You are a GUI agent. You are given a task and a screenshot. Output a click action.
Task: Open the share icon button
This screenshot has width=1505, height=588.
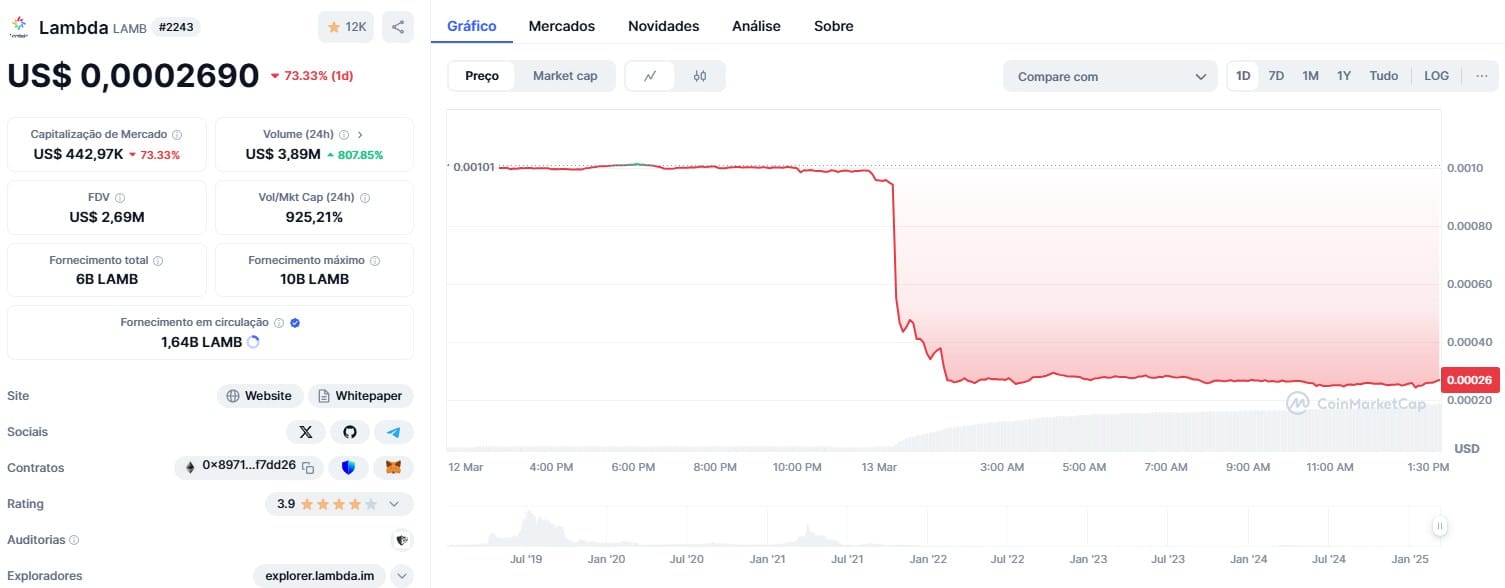[x=398, y=27]
